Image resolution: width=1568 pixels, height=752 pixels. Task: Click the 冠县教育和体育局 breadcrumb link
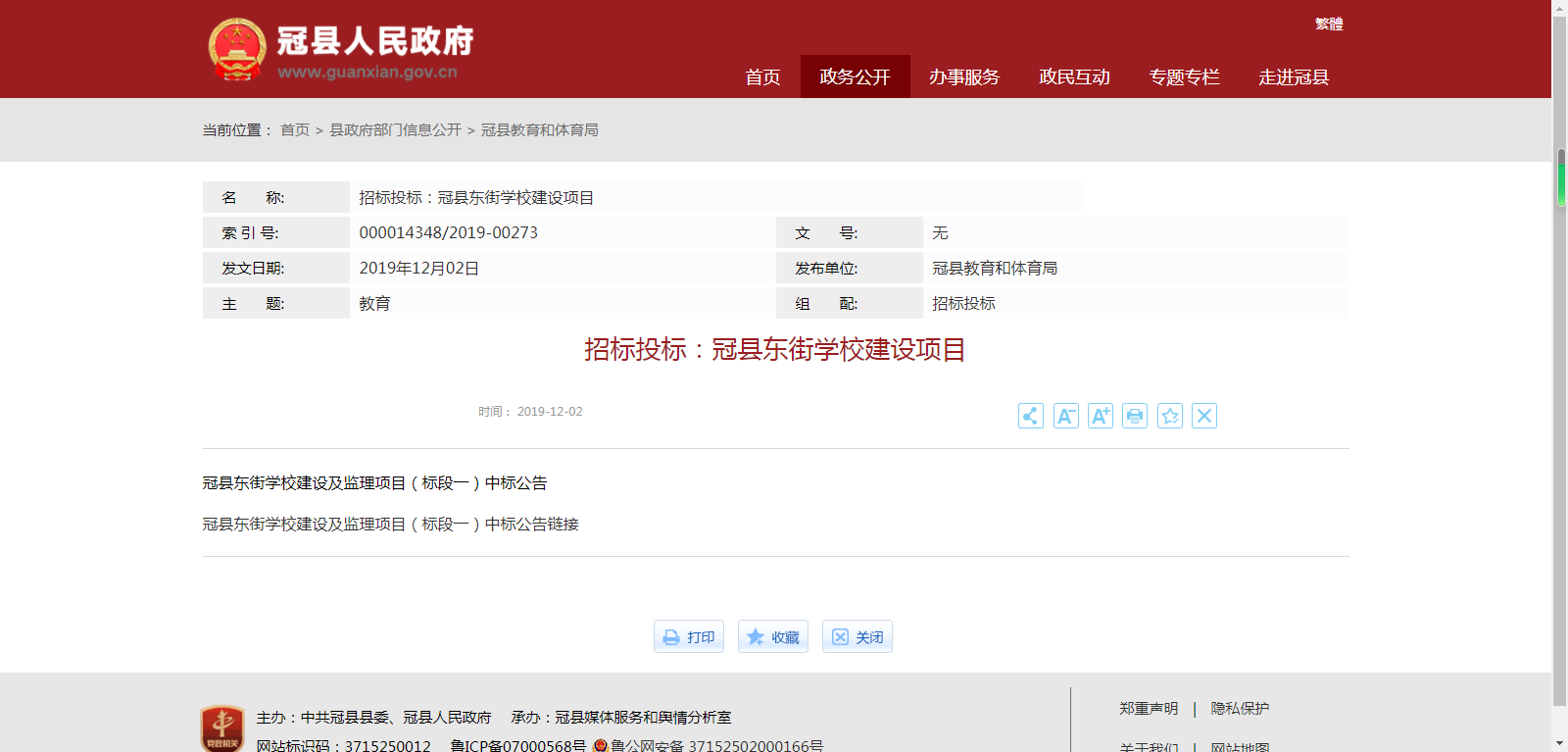coord(540,129)
